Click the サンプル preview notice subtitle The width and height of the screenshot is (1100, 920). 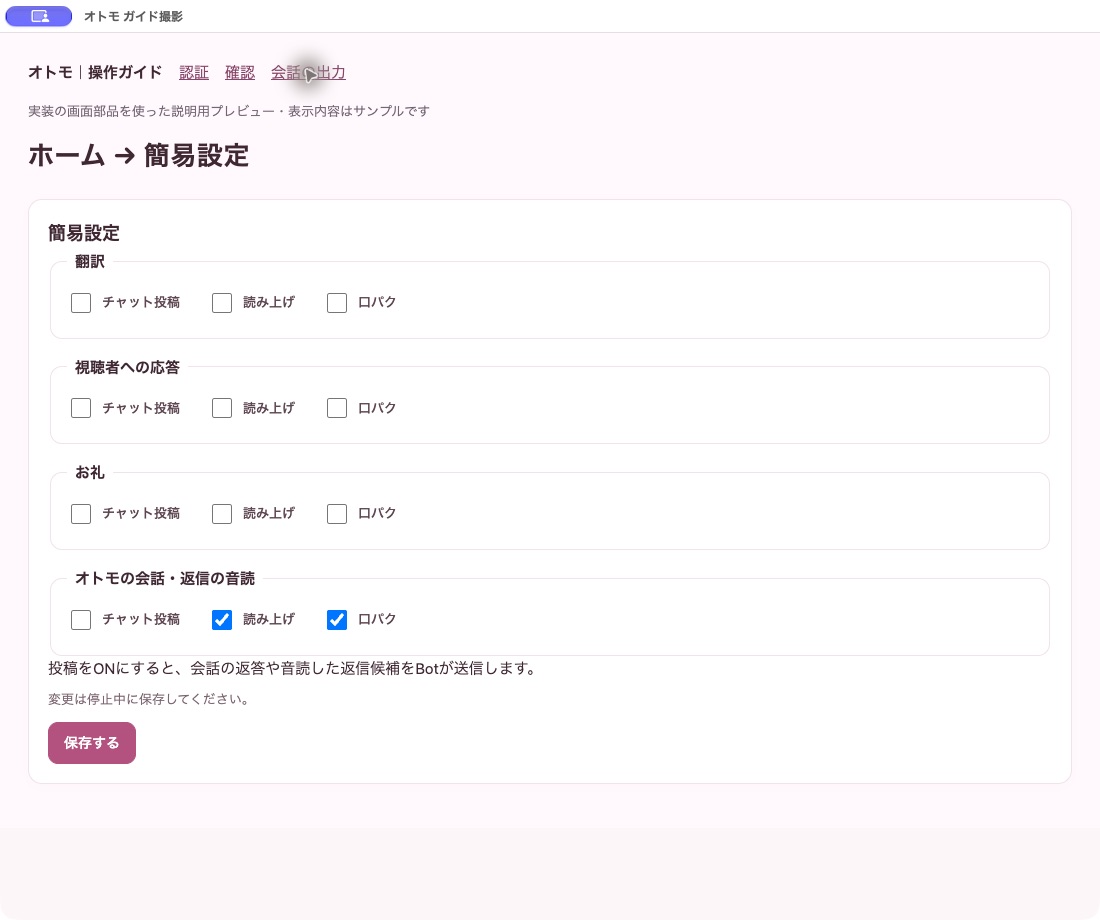click(229, 112)
